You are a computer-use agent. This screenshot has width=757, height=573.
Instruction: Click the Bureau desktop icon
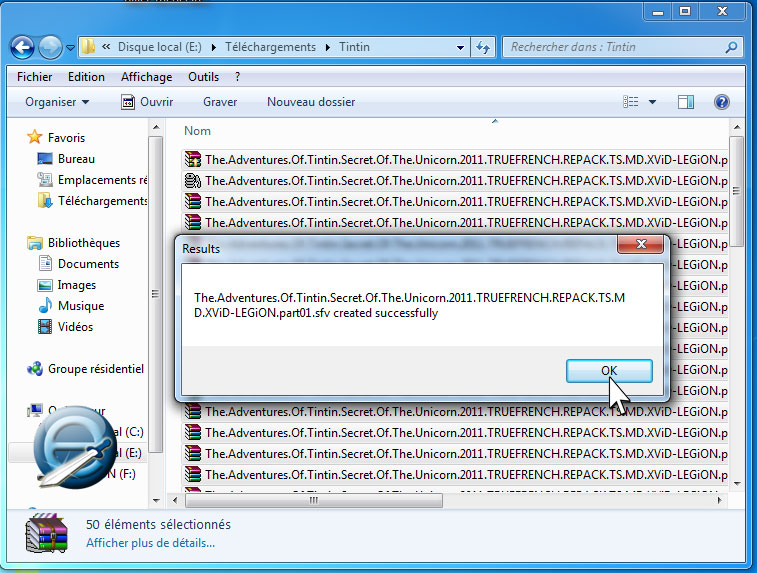point(45,158)
